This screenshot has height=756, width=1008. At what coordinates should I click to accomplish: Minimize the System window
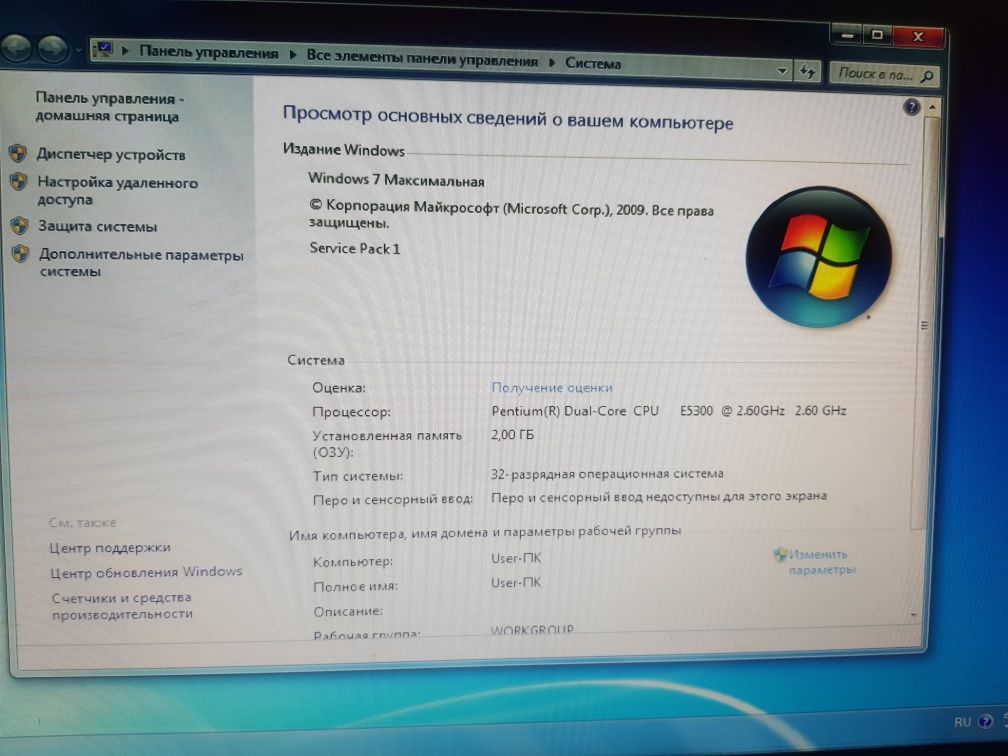pos(847,35)
